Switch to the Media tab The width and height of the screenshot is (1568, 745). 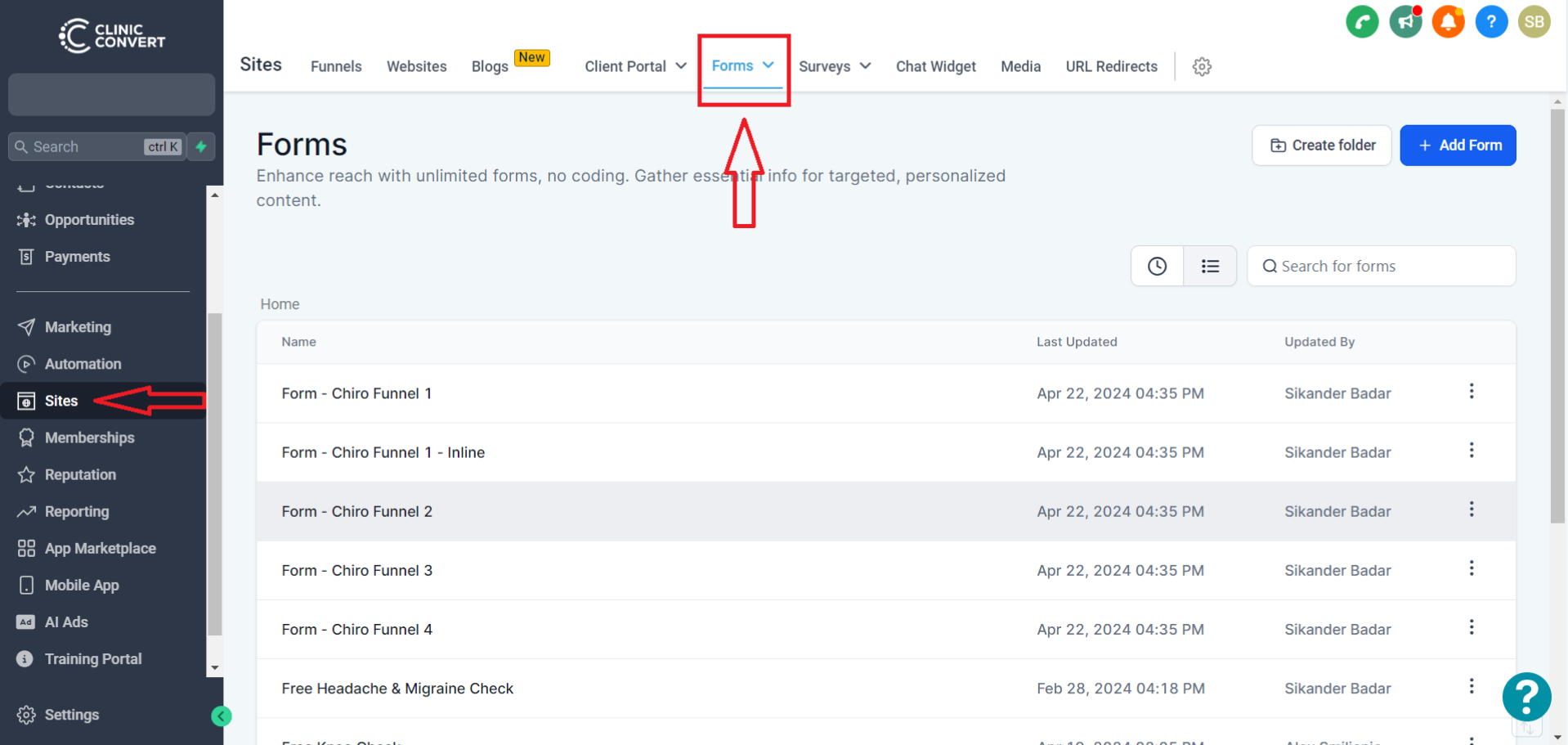[x=1020, y=66]
